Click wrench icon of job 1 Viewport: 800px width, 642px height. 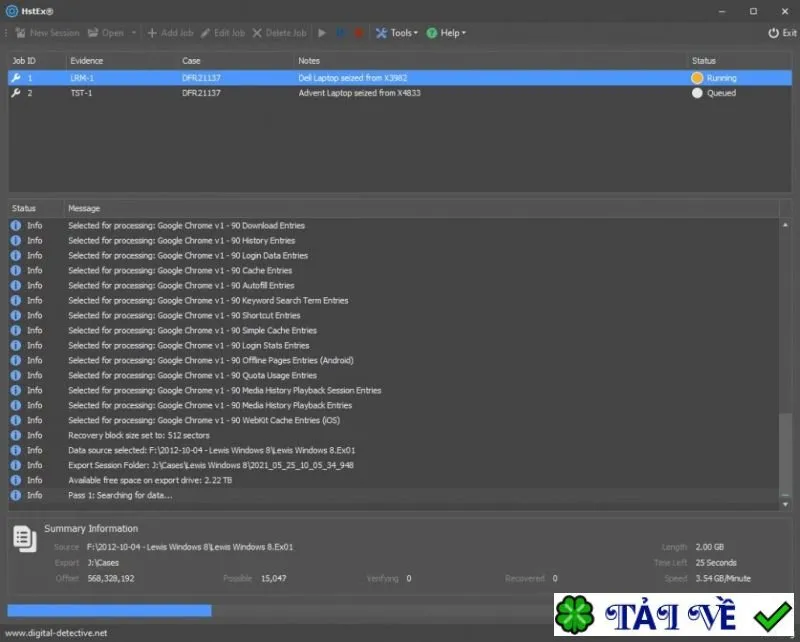click(16, 78)
